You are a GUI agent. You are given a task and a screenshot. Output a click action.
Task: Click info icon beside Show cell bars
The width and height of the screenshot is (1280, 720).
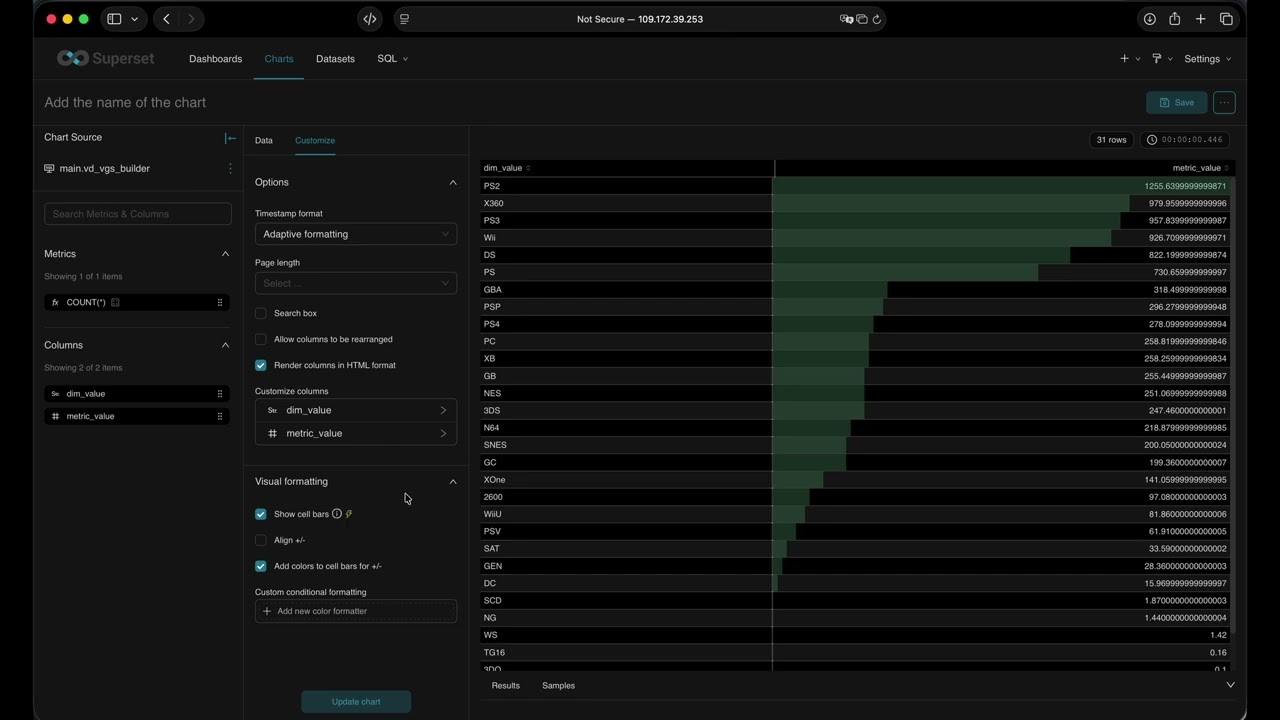click(337, 514)
